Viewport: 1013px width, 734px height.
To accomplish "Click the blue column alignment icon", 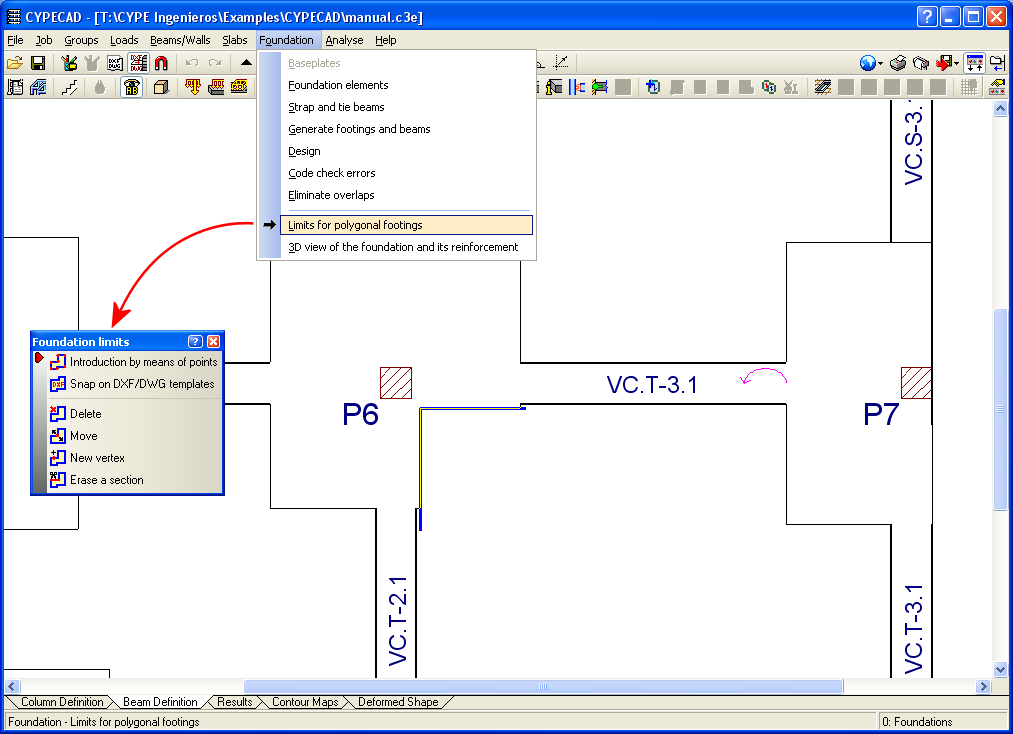I will point(577,87).
